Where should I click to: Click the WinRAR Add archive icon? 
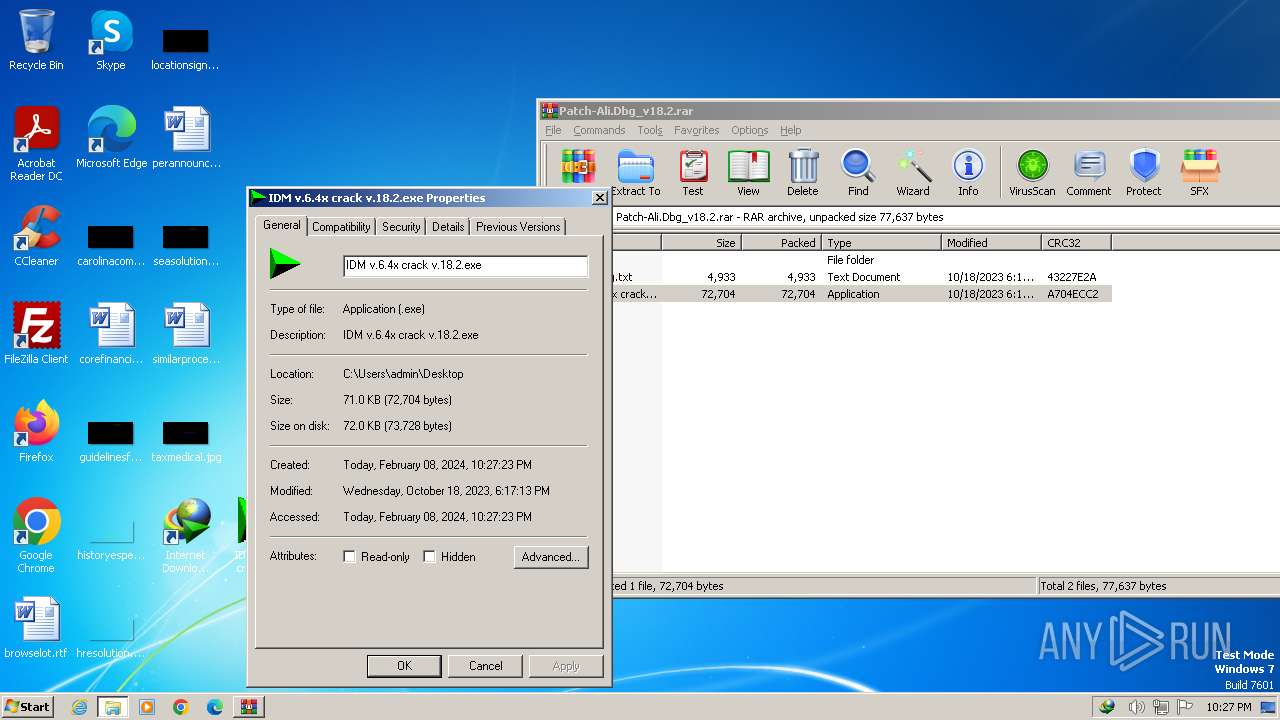[578, 166]
